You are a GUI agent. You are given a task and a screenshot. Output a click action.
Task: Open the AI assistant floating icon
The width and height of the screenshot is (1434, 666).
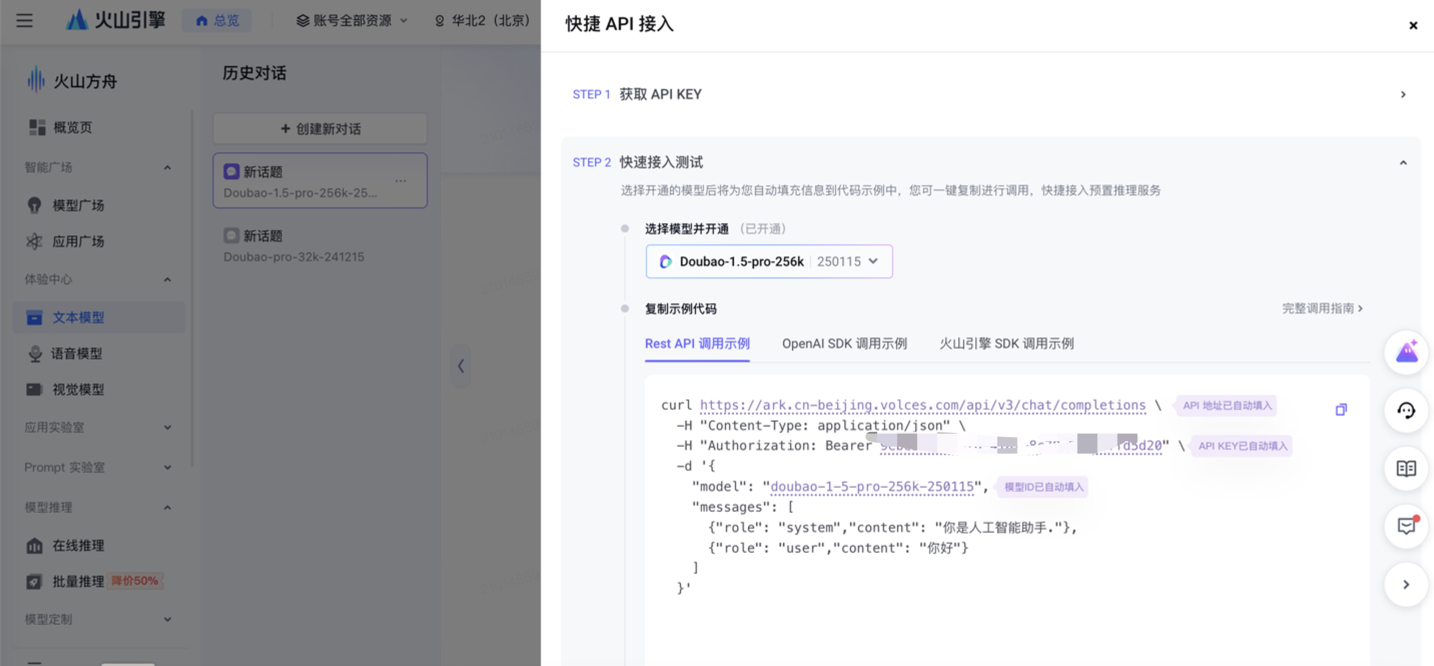click(1406, 353)
